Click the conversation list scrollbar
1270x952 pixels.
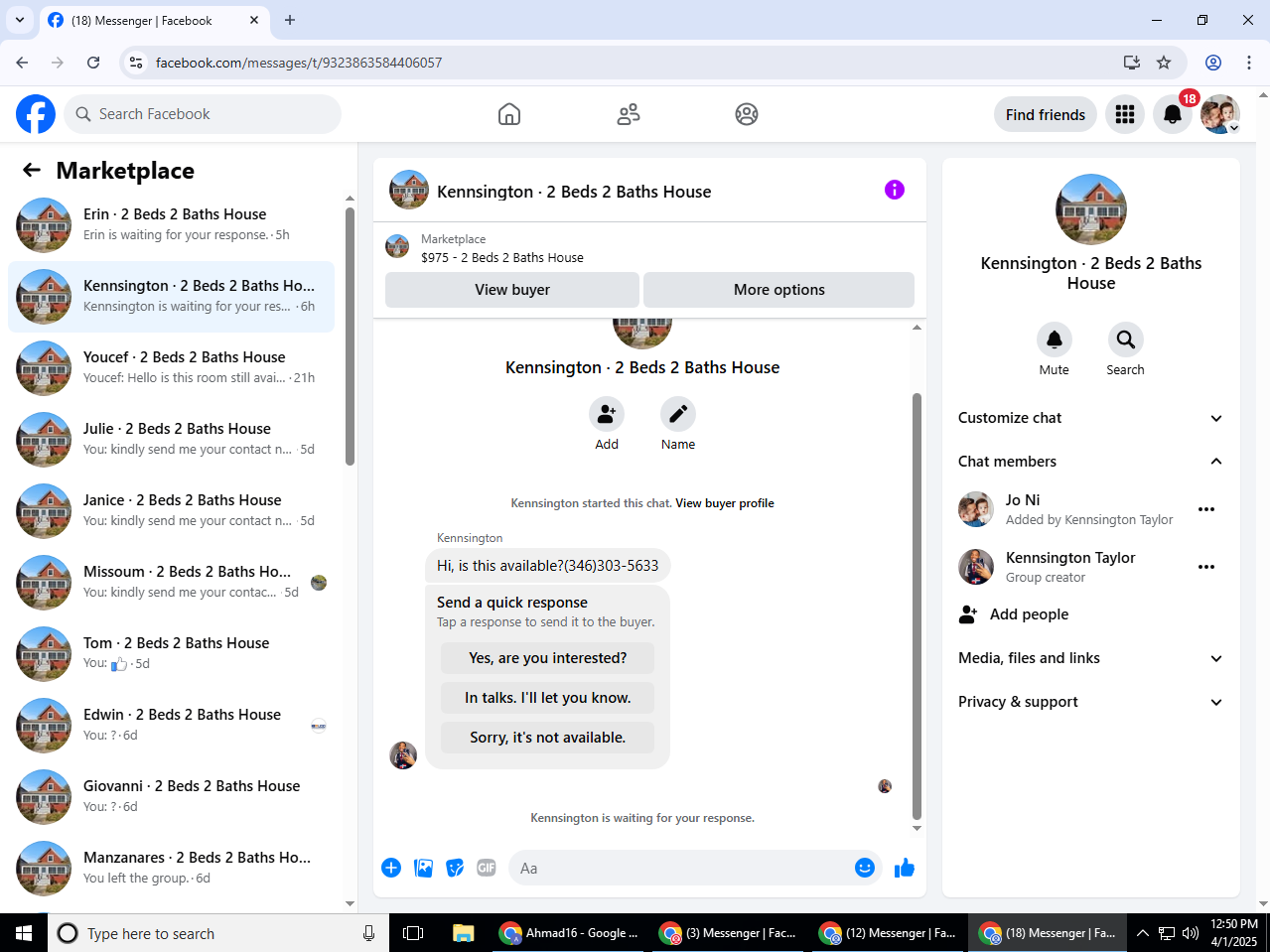pyautogui.click(x=350, y=336)
